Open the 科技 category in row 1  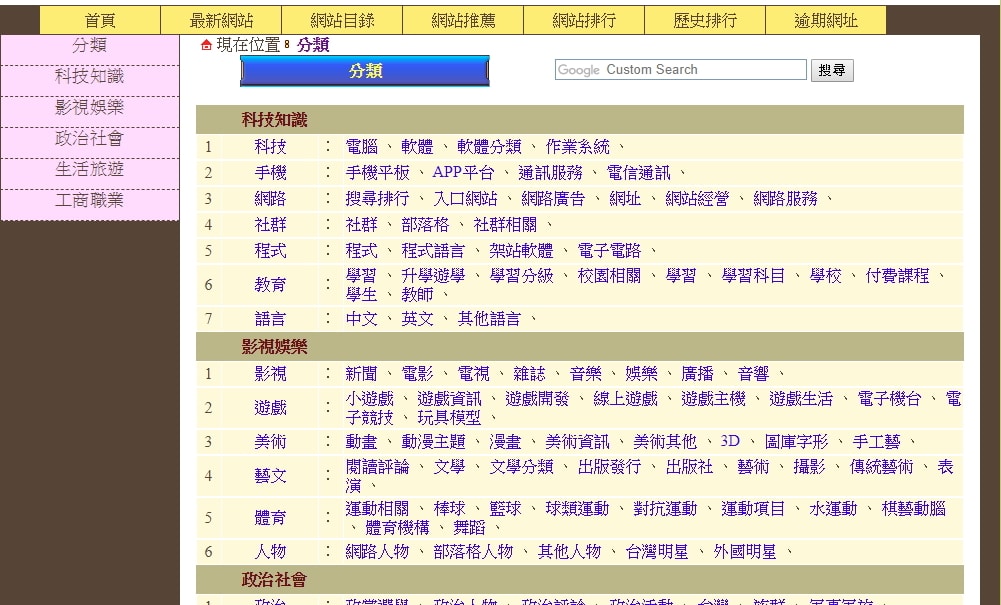tap(270, 147)
